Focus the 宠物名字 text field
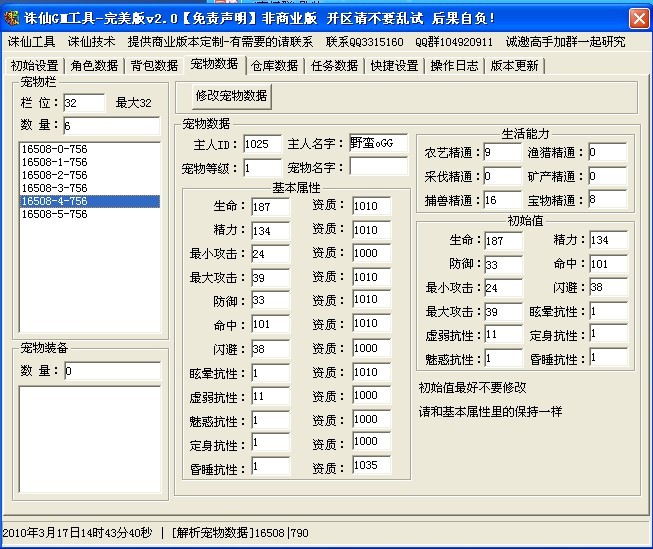The width and height of the screenshot is (653, 549). tap(378, 167)
